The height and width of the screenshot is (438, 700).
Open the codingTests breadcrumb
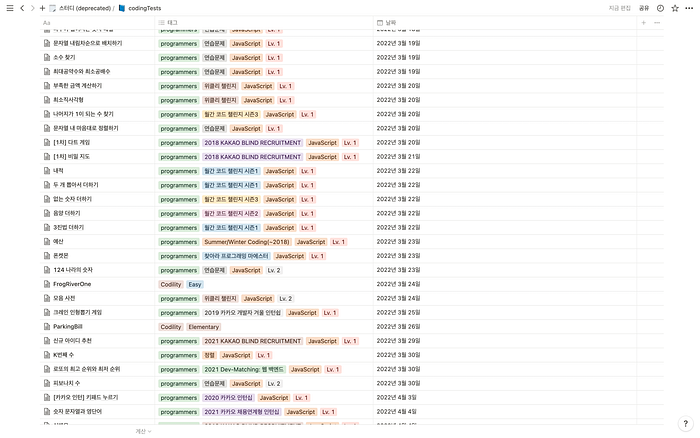pyautogui.click(x=145, y=8)
